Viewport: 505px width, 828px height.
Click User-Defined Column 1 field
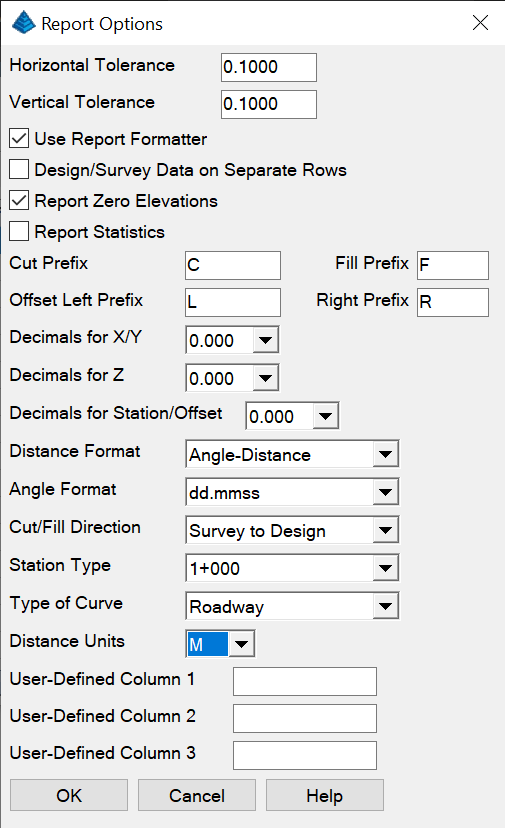coord(305,681)
